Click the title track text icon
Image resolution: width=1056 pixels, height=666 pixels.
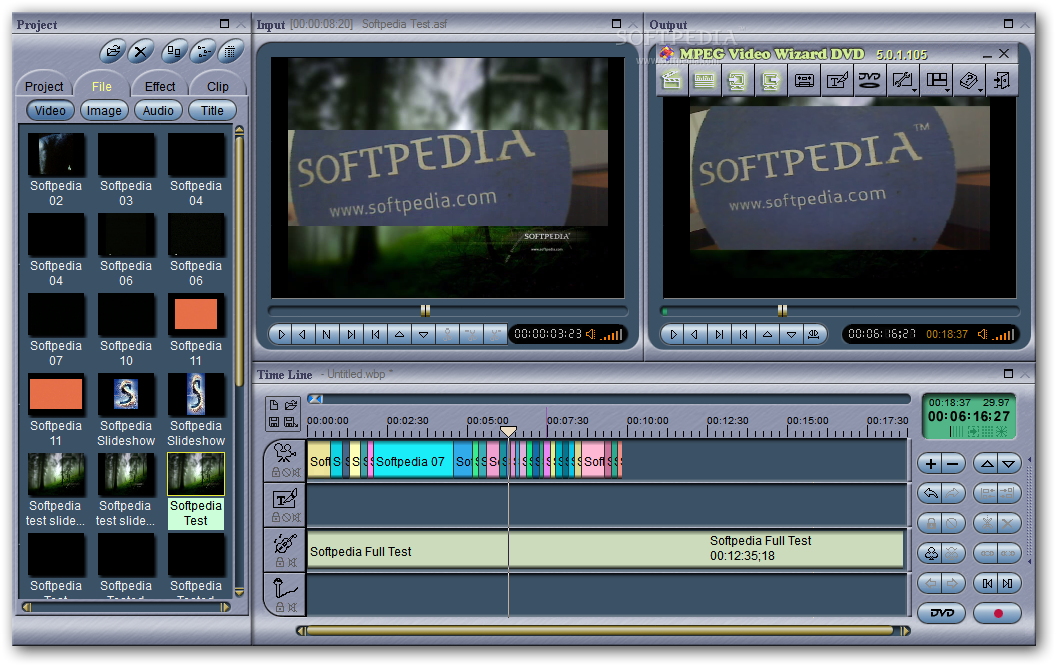tap(286, 499)
